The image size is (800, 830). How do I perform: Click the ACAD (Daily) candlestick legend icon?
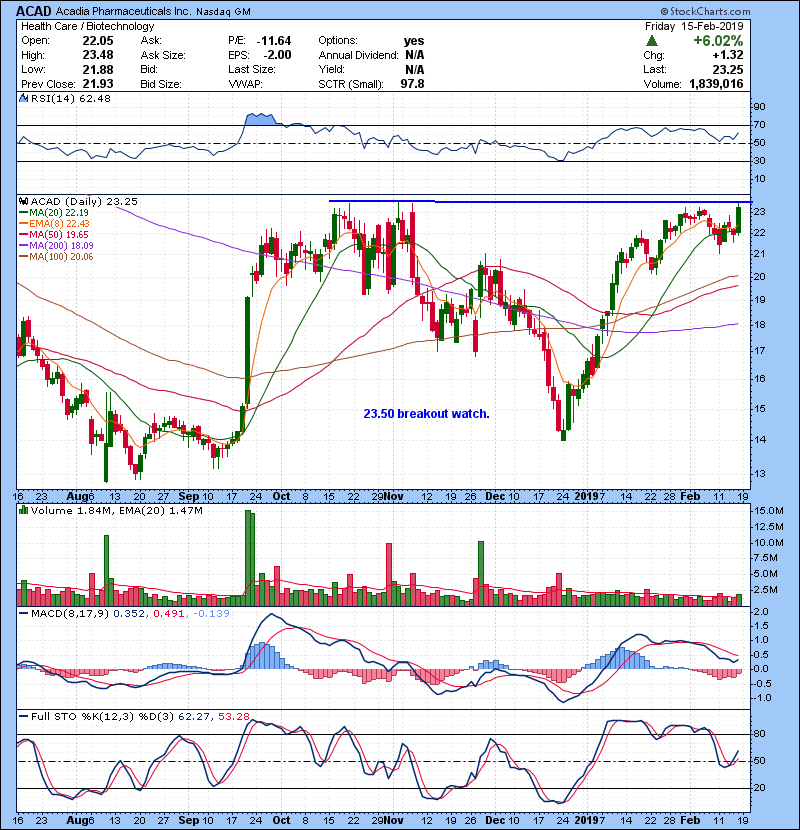coord(23,201)
